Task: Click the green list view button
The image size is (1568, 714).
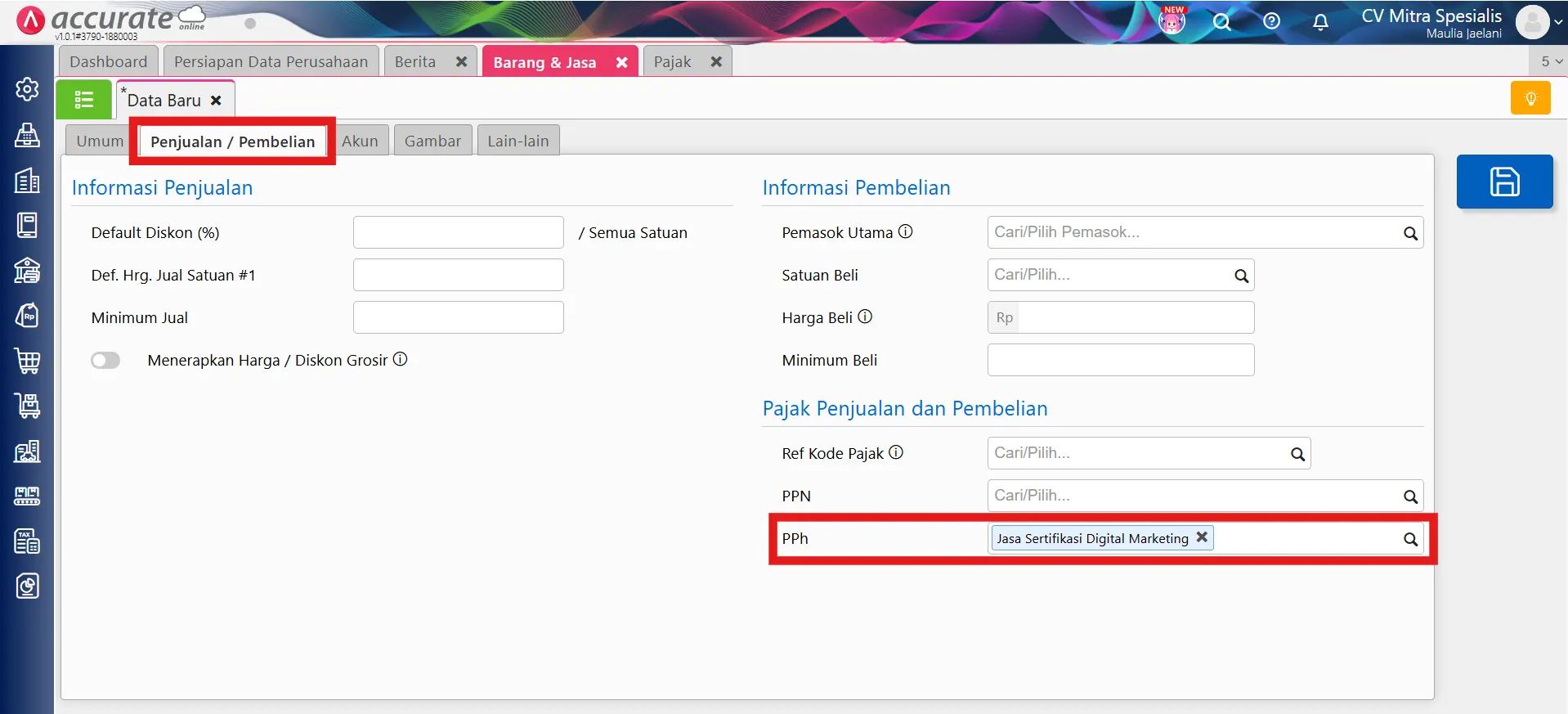Action: [83, 100]
